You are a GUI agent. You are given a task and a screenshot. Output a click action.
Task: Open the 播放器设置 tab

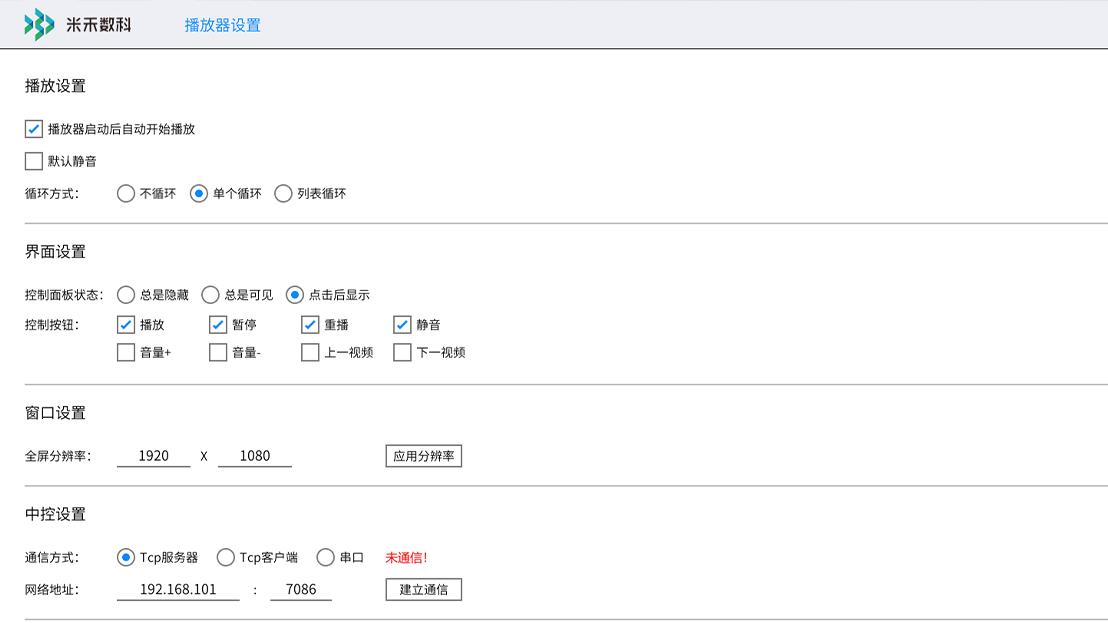coord(222,25)
